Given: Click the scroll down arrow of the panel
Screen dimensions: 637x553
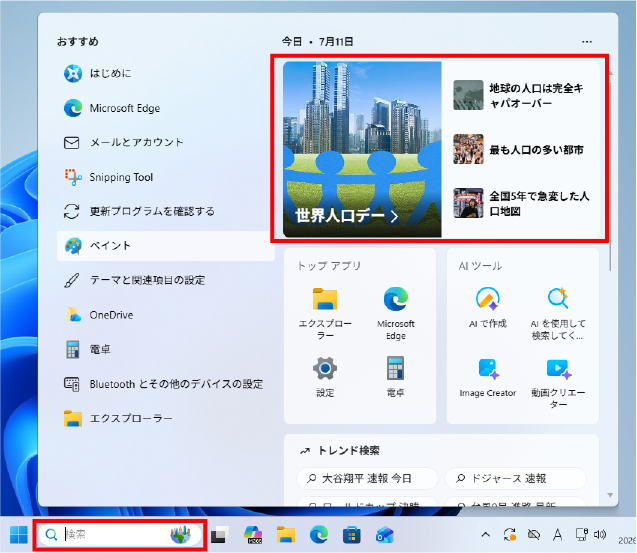Looking at the screenshot, I should 610,495.
